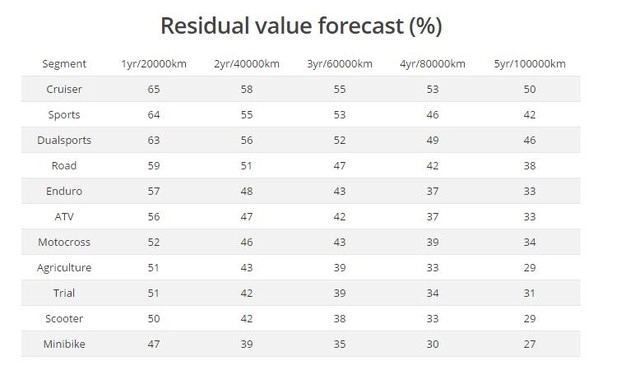The width and height of the screenshot is (640, 370).
Task: Click Cruiser's 1yr value of 65
Action: 154,89
